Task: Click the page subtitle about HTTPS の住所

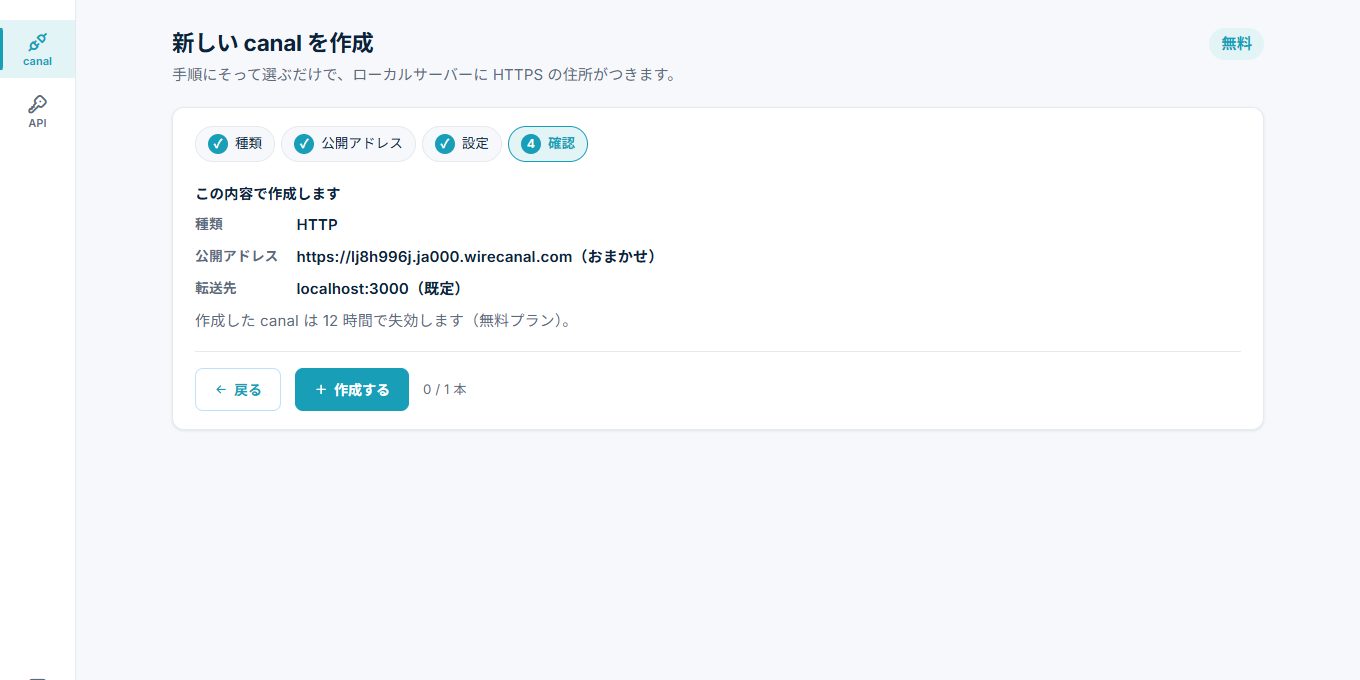Action: coord(425,75)
